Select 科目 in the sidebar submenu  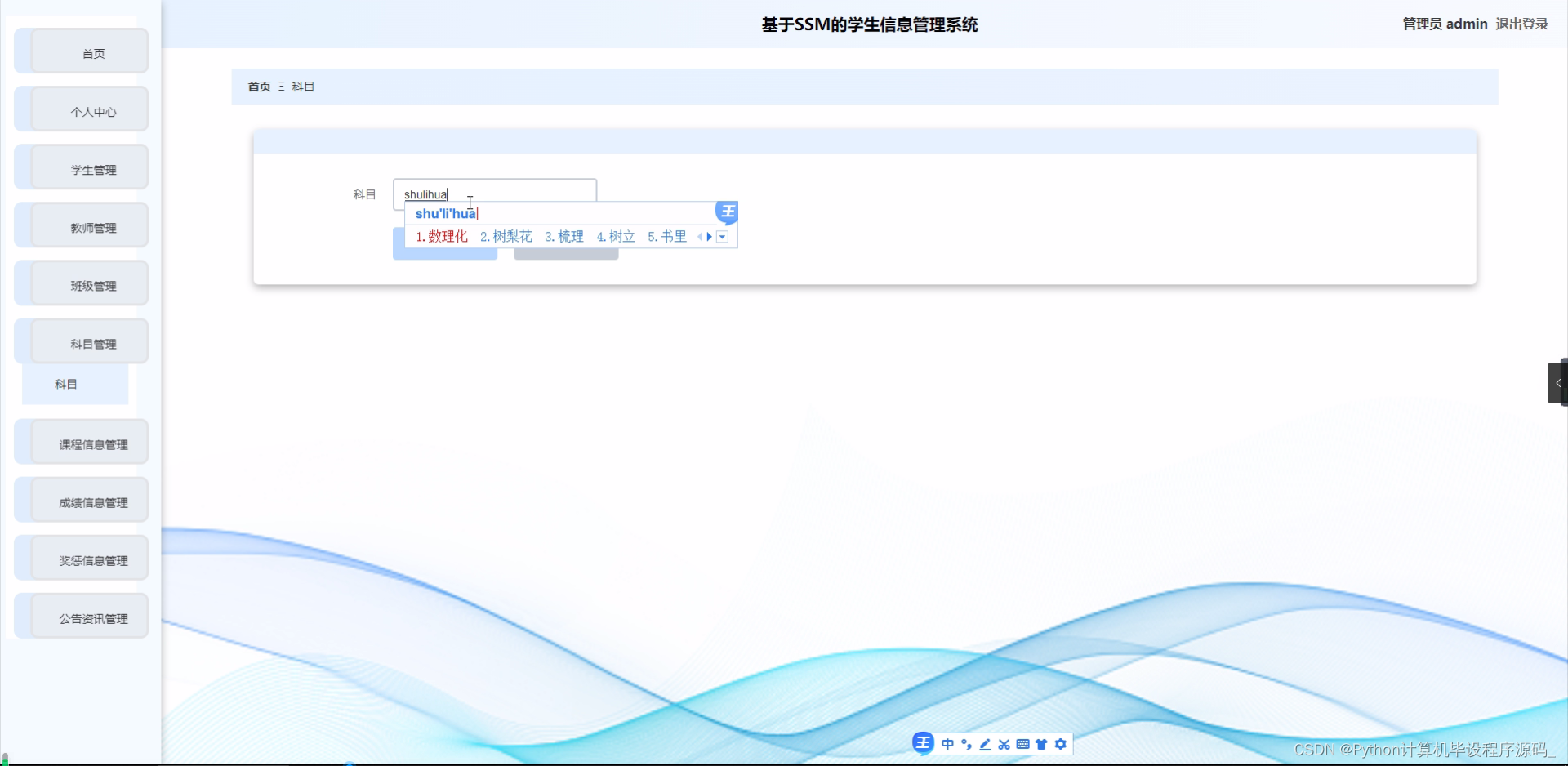[x=65, y=384]
